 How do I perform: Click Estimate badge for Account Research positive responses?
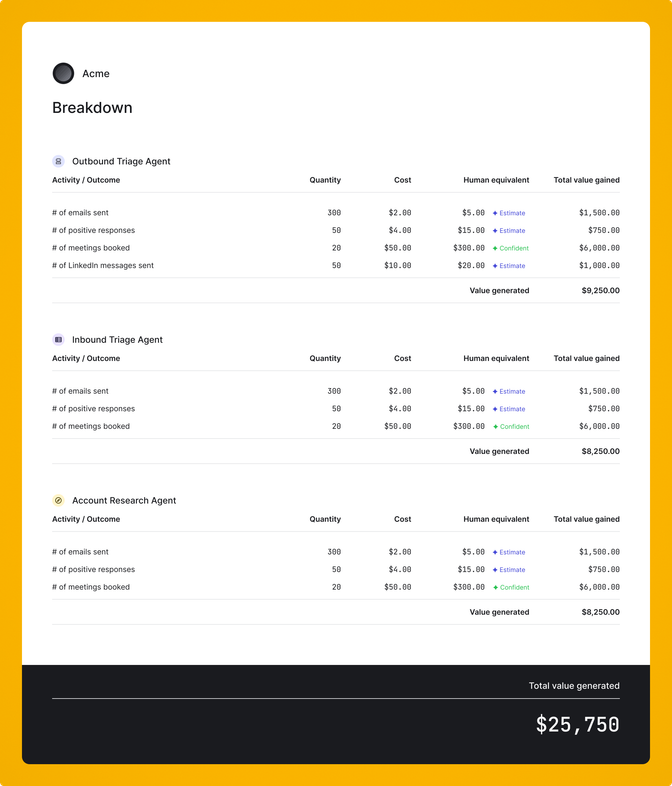509,570
